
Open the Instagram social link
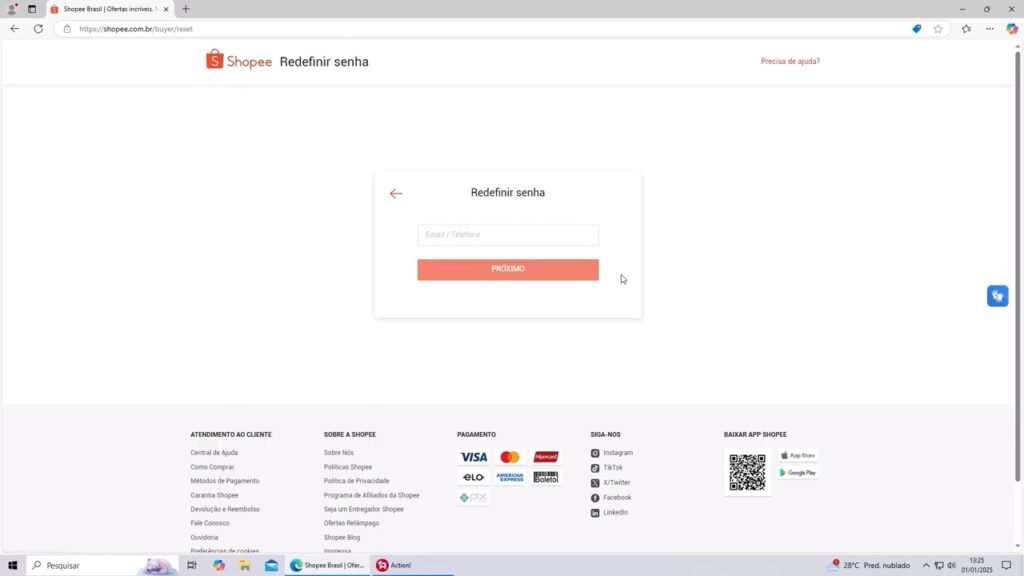coord(612,453)
